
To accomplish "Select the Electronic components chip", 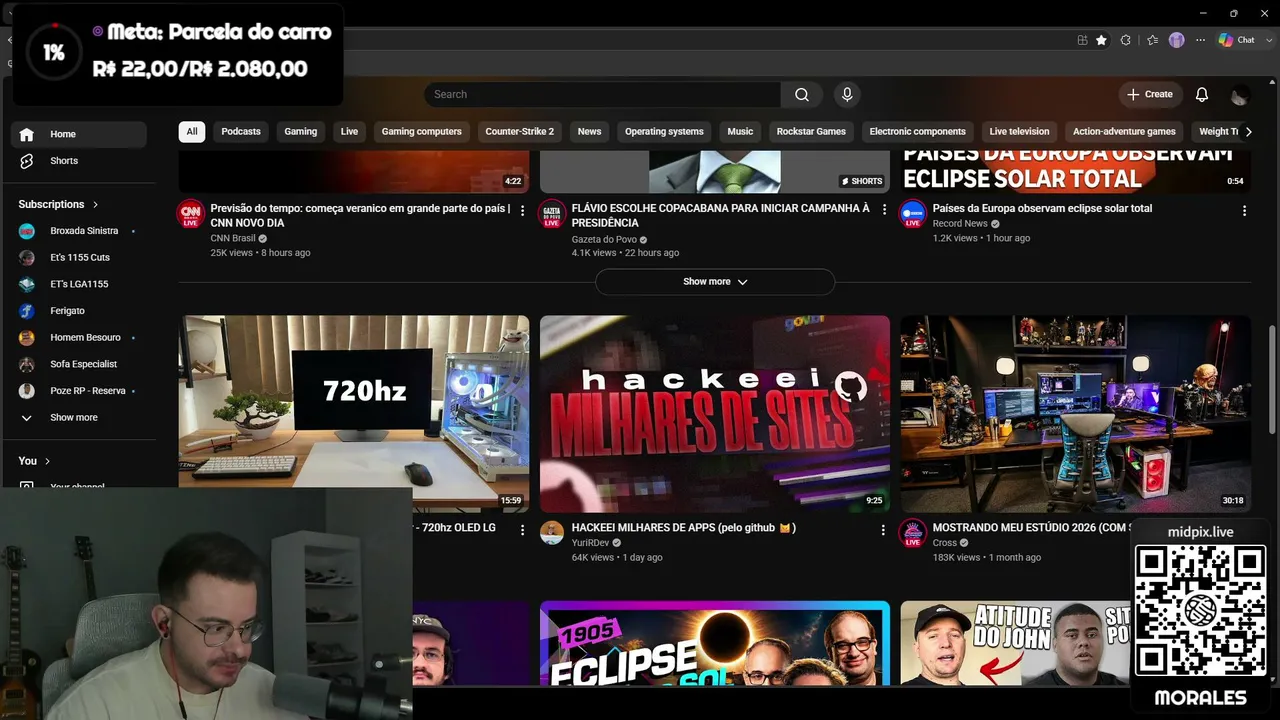I will pos(918,131).
